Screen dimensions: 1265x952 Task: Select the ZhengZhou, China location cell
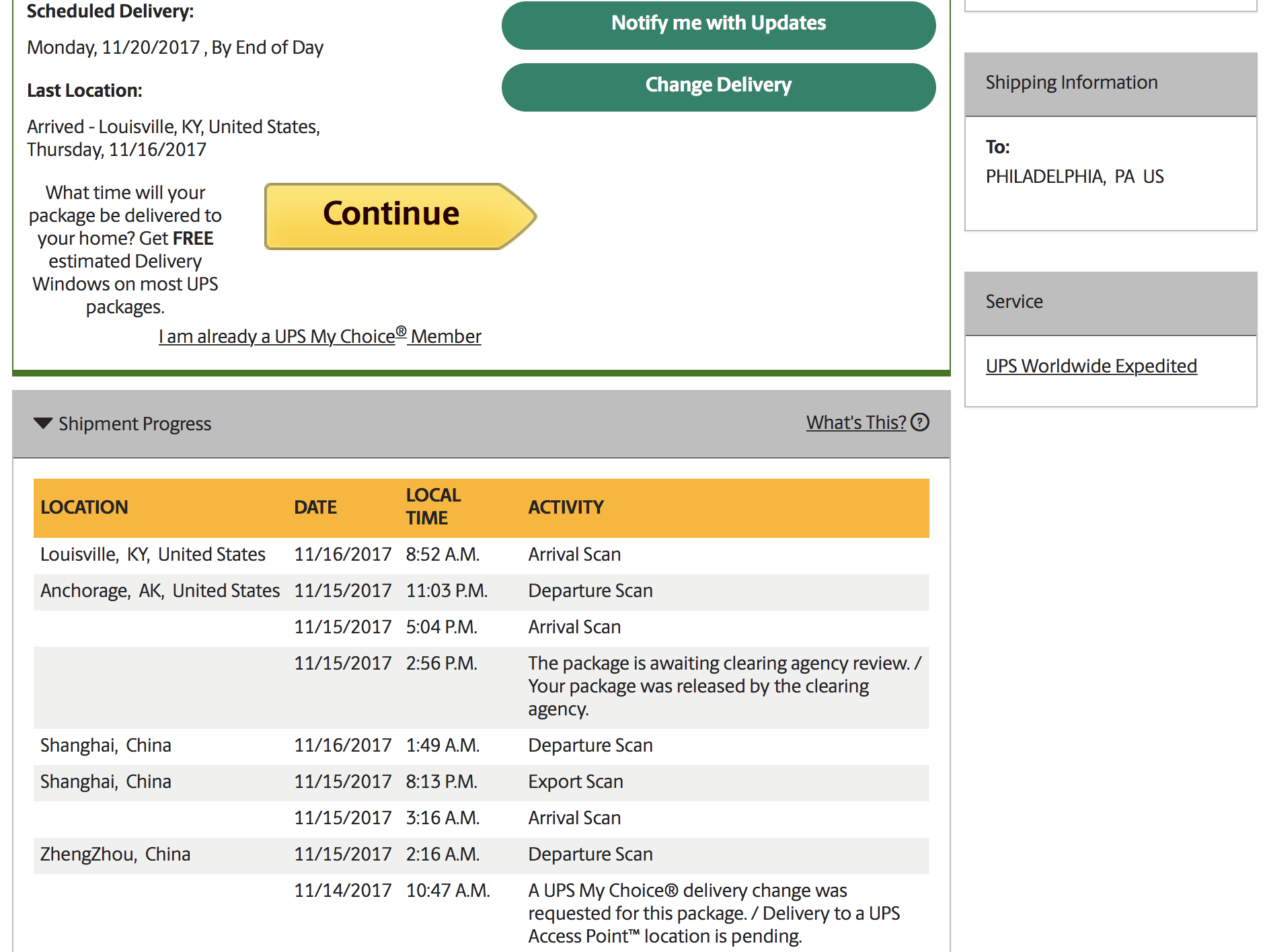115,854
